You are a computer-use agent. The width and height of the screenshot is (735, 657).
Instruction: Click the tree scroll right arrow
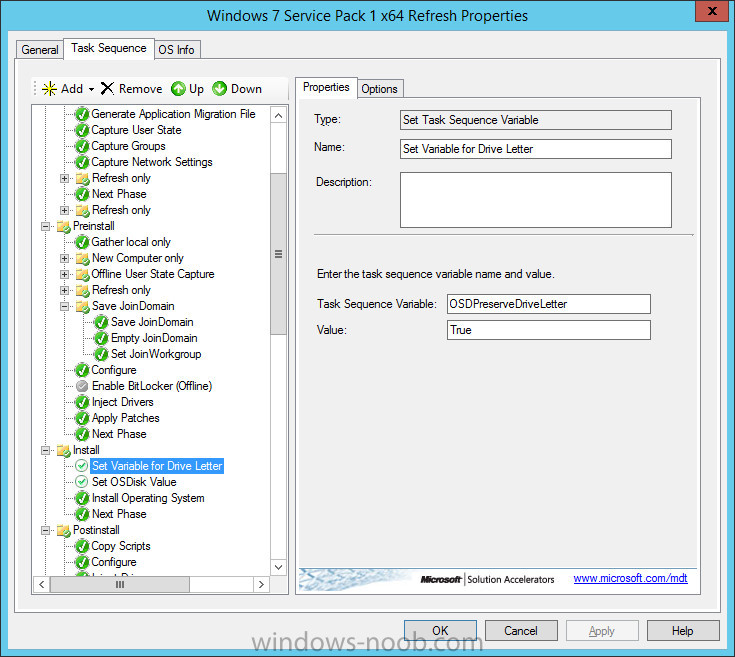(261, 584)
